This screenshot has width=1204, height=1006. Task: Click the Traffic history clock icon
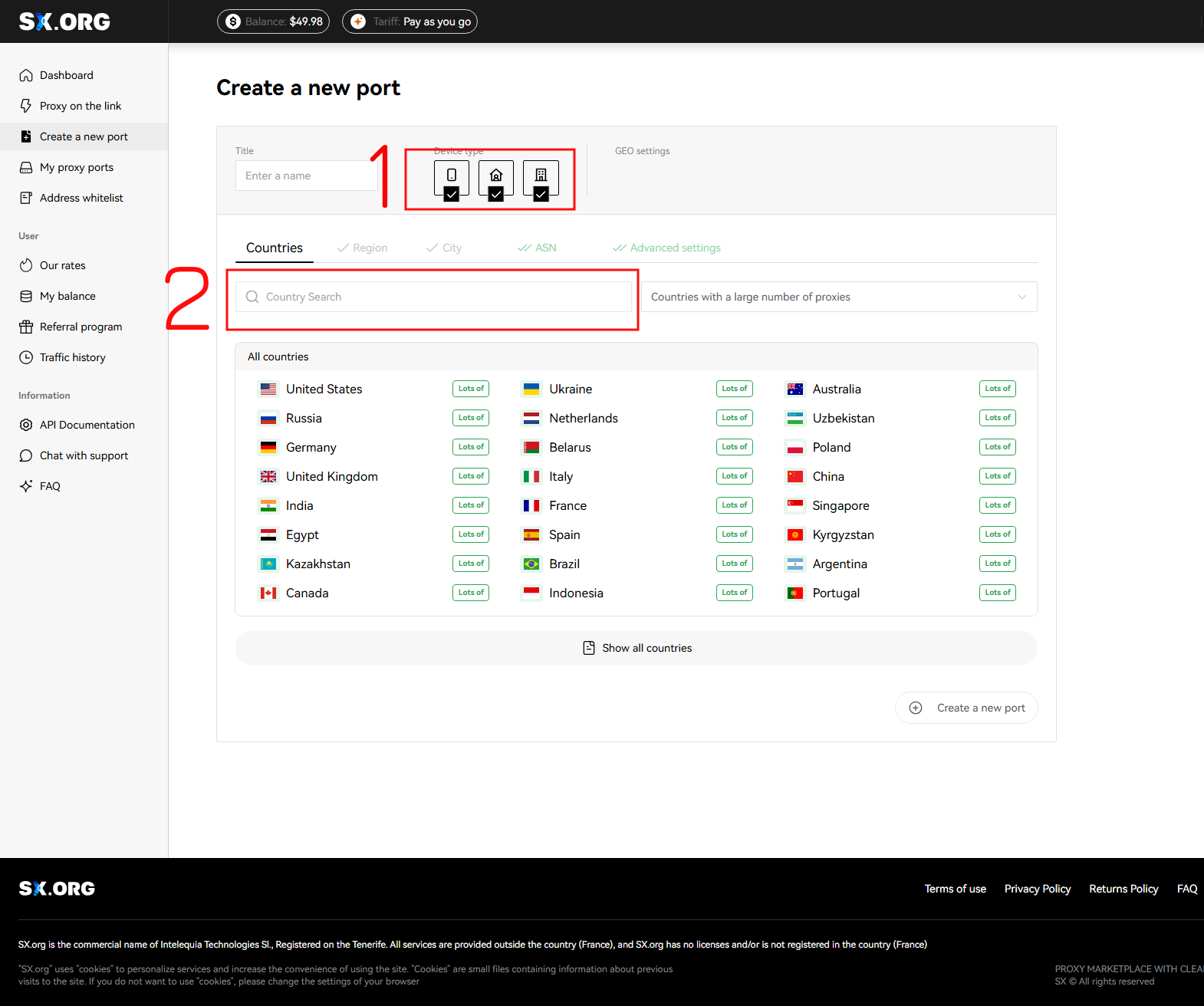26,357
